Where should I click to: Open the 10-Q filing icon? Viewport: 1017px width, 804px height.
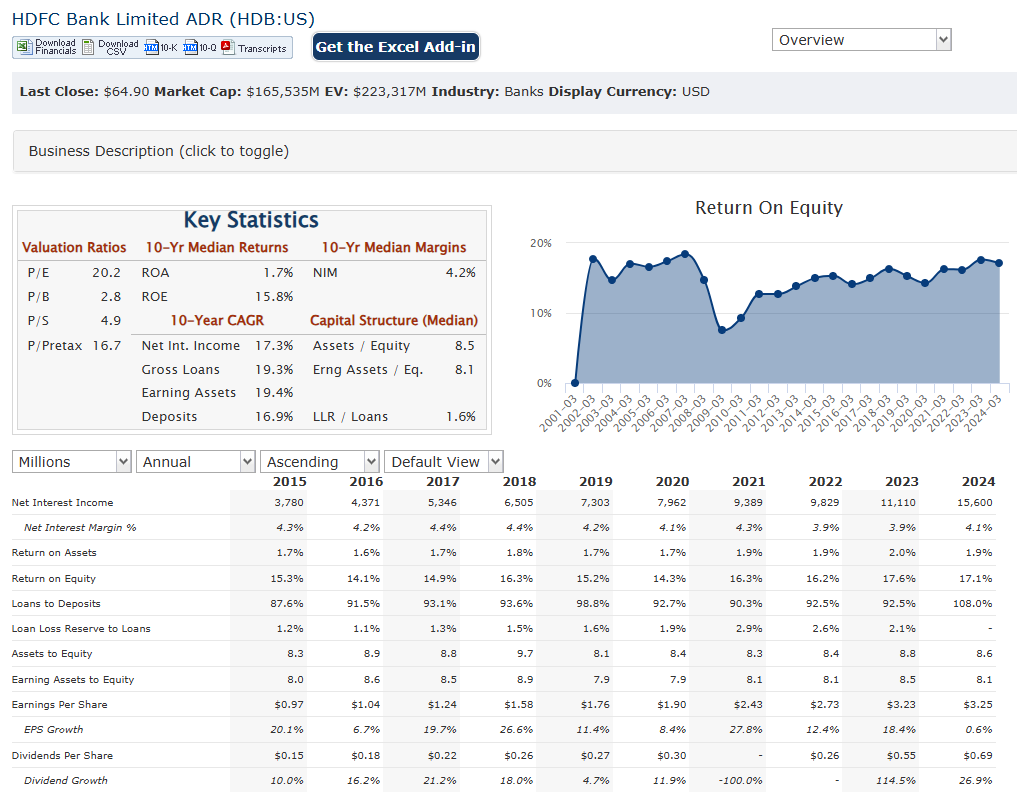190,47
